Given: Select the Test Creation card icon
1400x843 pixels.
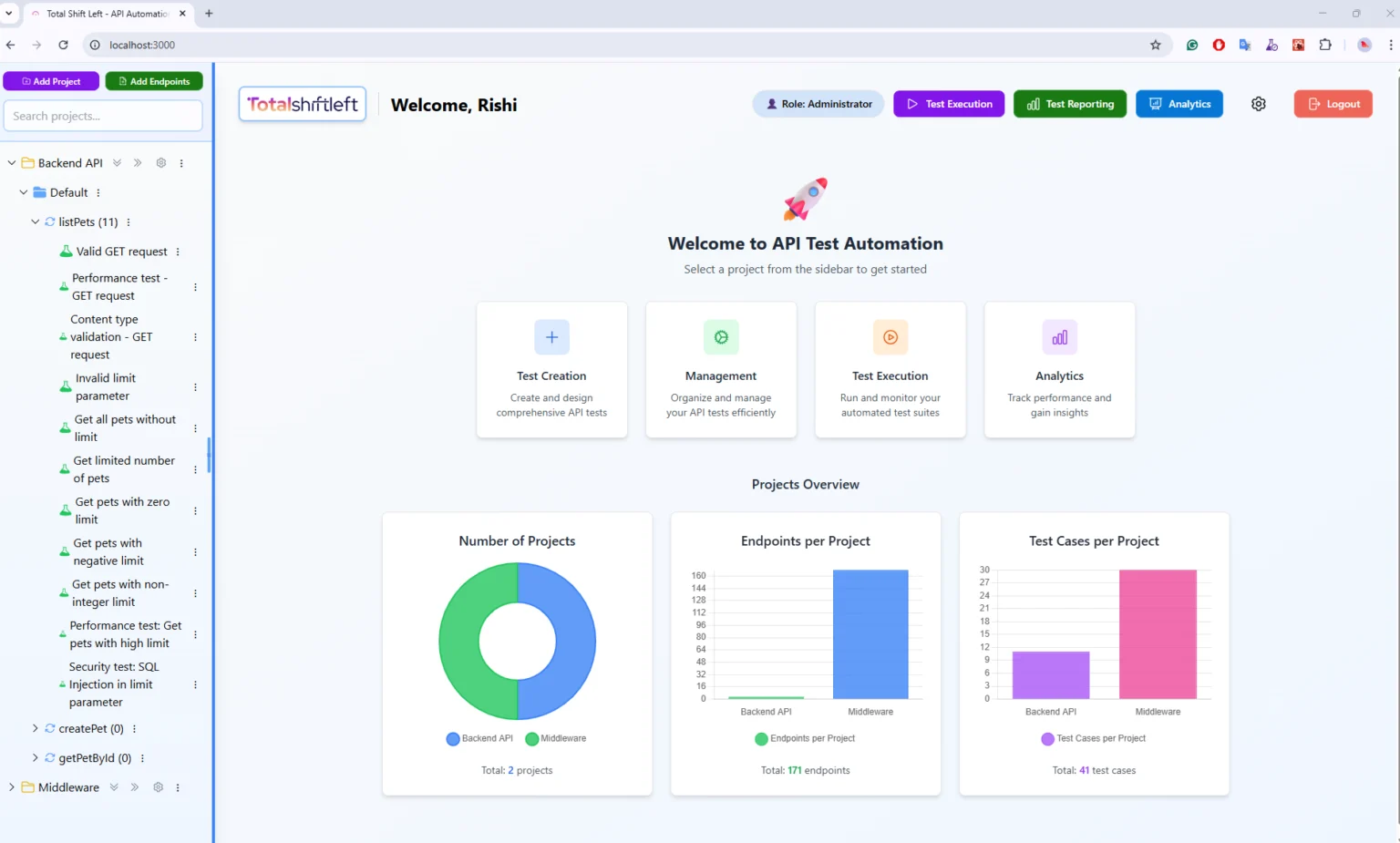Looking at the screenshot, I should (x=551, y=337).
